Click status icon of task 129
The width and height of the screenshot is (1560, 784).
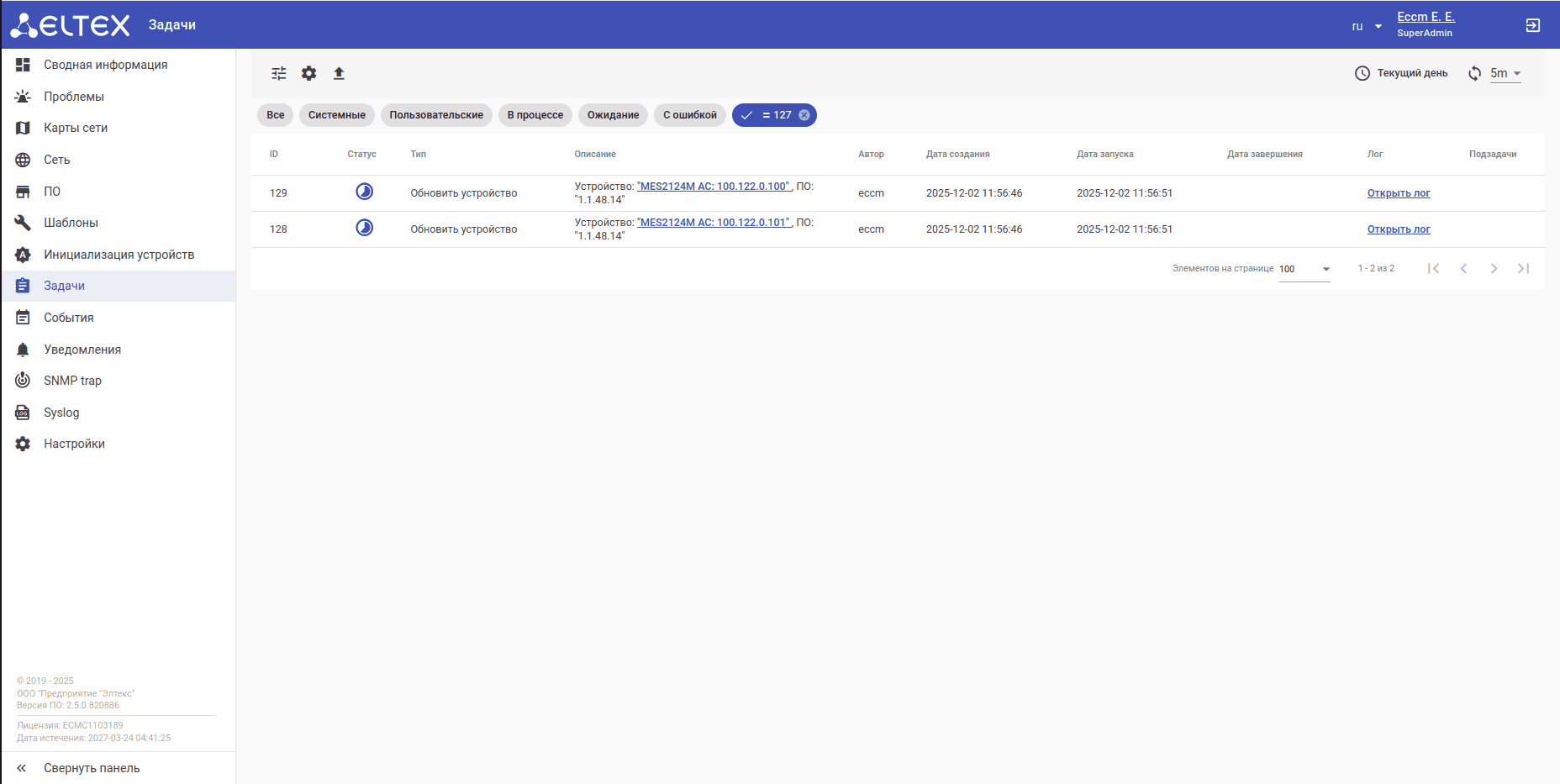(x=364, y=192)
